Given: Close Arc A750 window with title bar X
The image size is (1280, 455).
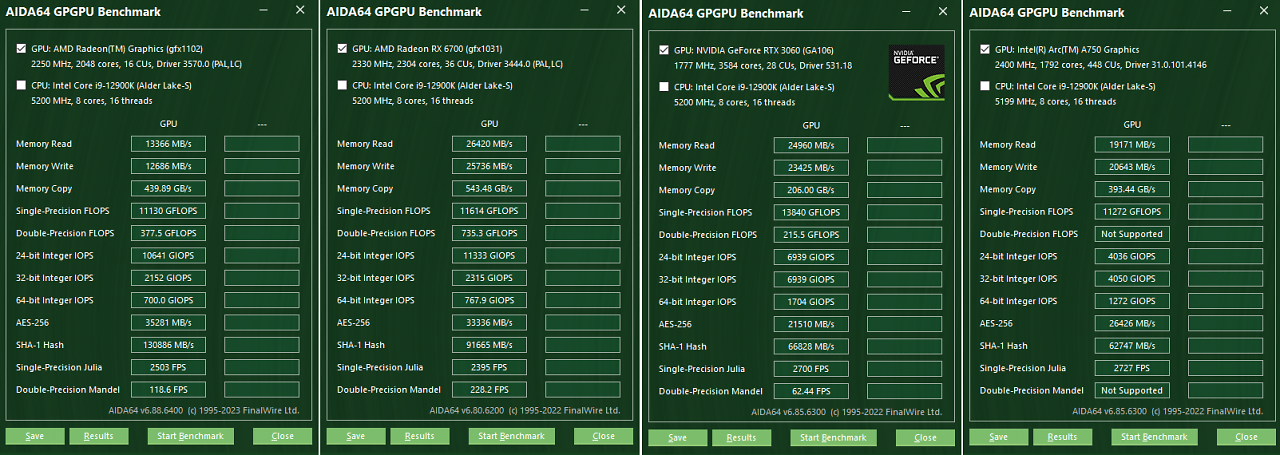Looking at the screenshot, I should point(1264,11).
